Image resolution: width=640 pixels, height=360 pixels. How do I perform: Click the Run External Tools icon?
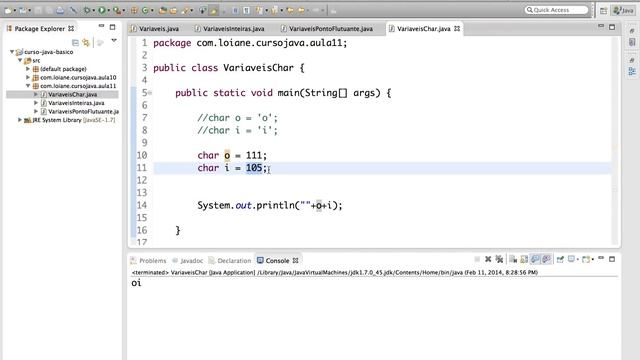click(117, 10)
